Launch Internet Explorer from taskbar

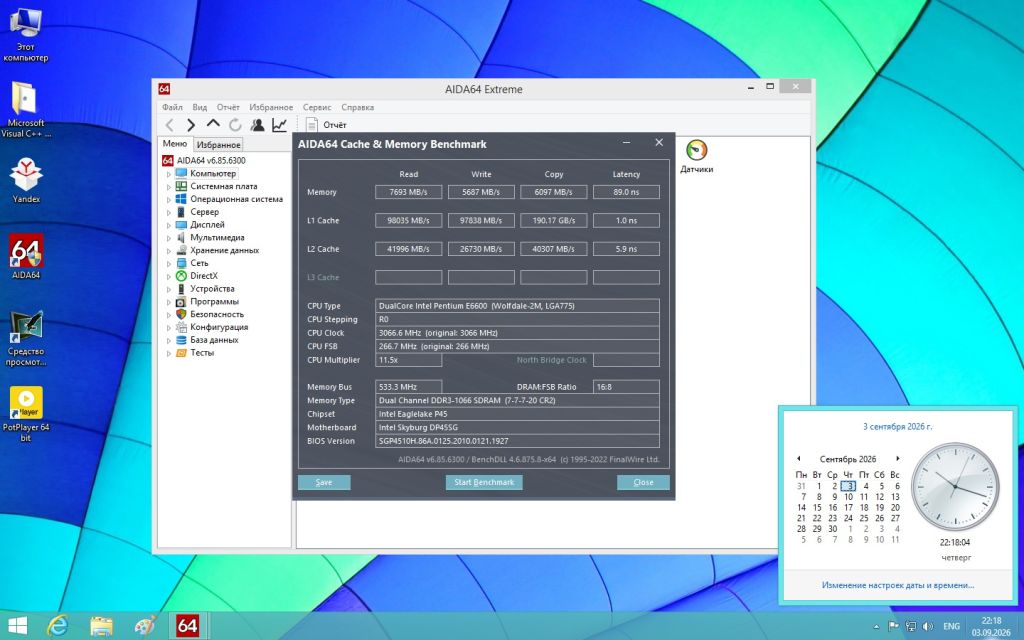click(58, 626)
